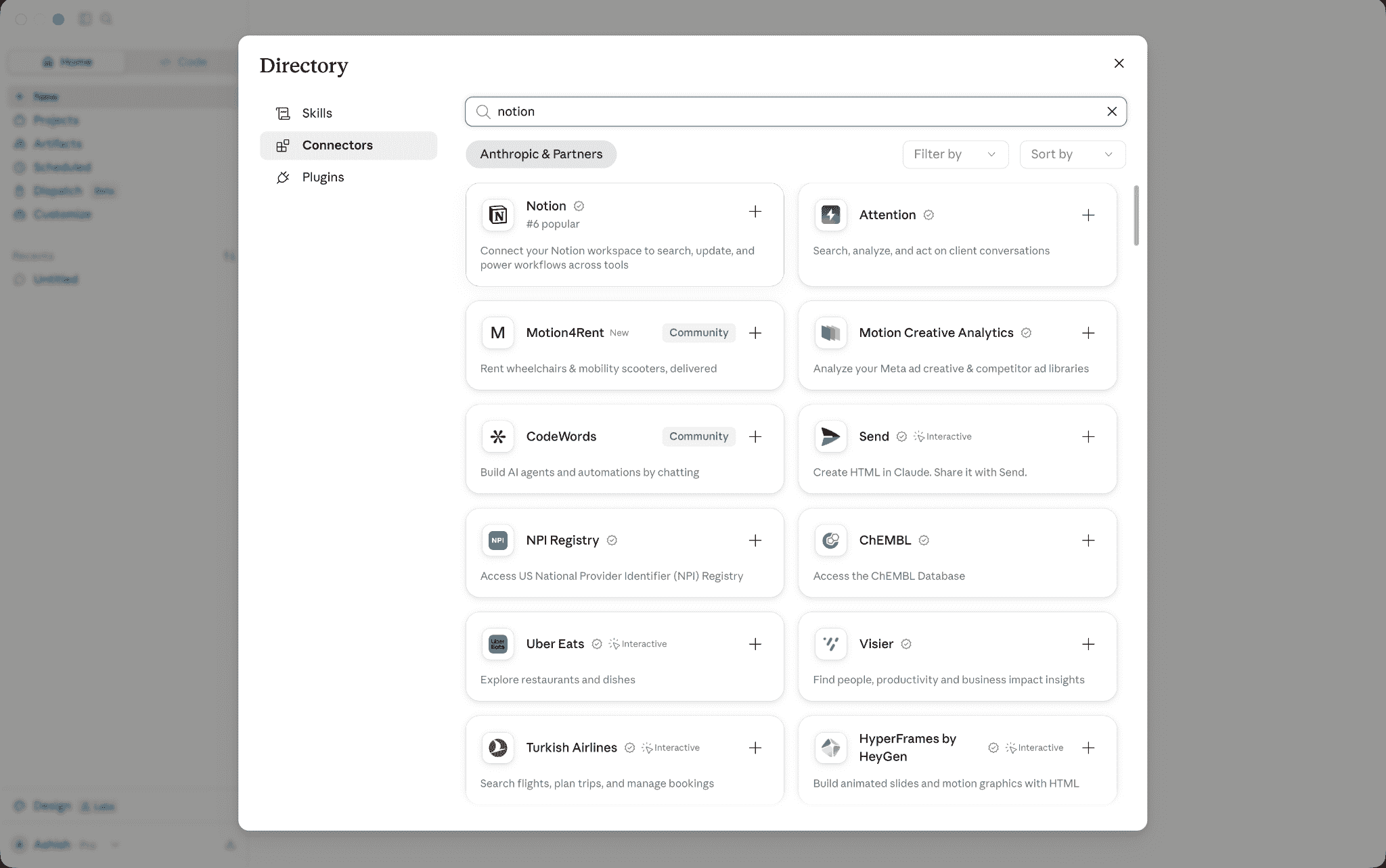Click the Community badge on CodeWords
1386x868 pixels.
(x=698, y=436)
